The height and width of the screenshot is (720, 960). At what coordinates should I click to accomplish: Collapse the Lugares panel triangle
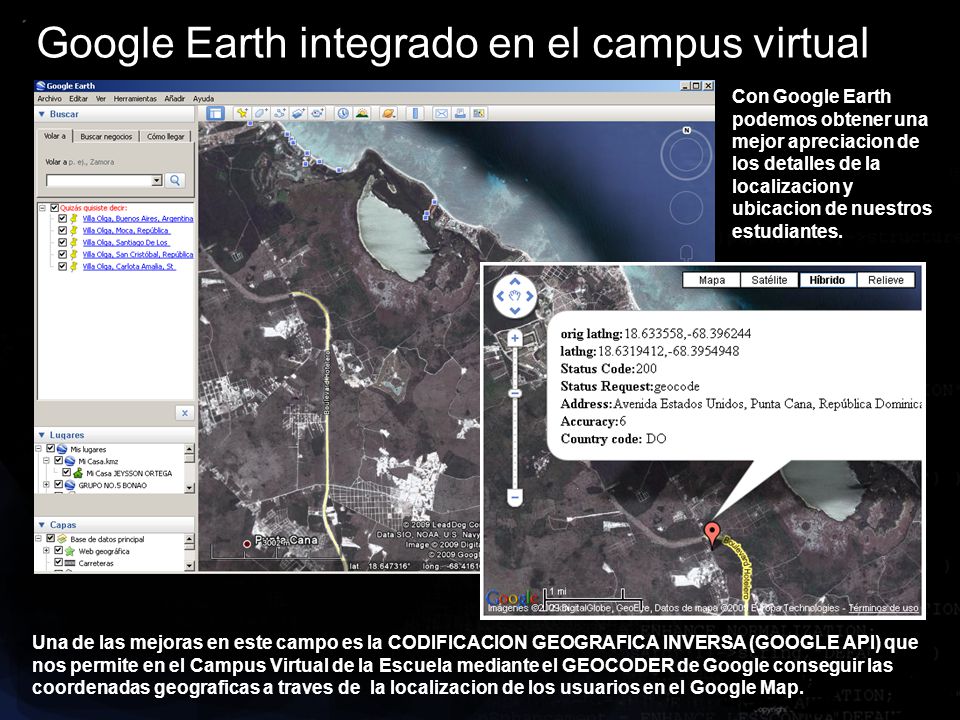pyautogui.click(x=42, y=435)
